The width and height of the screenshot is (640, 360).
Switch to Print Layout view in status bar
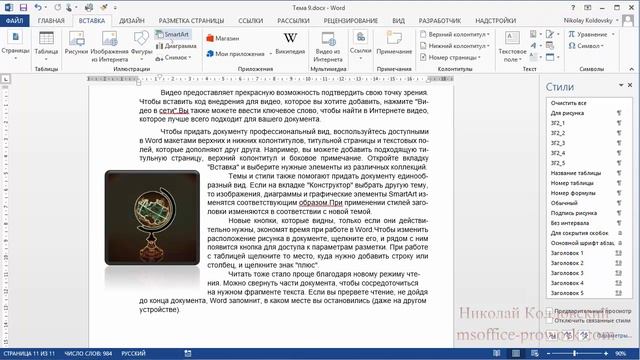tap(516, 353)
